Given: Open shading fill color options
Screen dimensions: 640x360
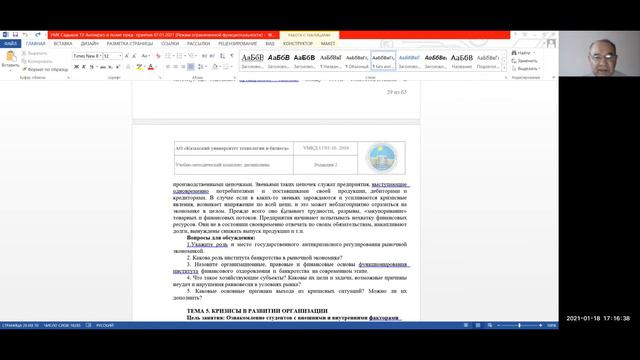Looking at the screenshot, I should pyautogui.click(x=216, y=67).
